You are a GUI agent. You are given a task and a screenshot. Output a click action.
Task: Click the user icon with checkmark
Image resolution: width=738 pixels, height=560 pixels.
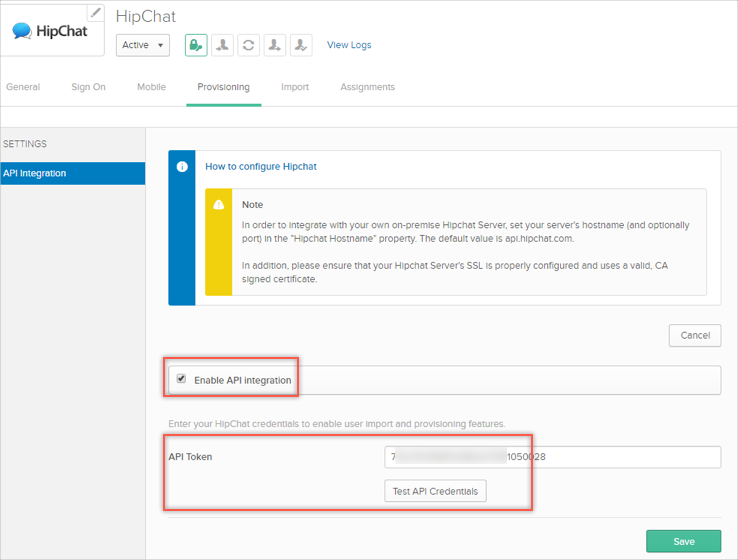point(300,45)
